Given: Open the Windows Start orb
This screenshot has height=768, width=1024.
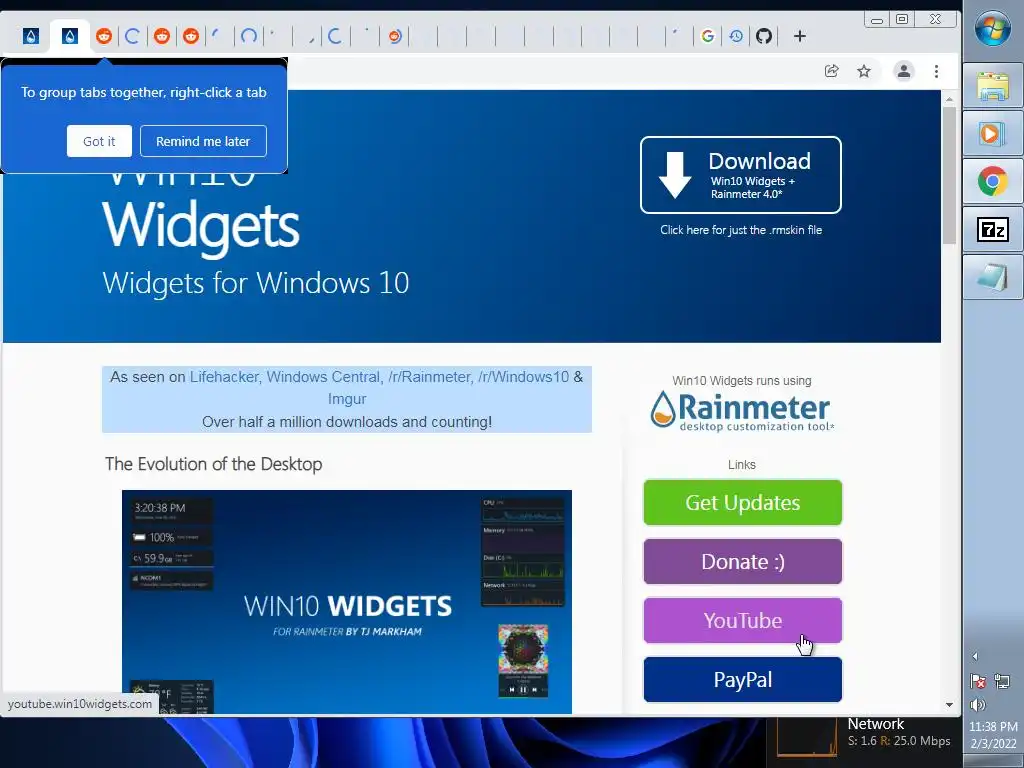Looking at the screenshot, I should 992,27.
